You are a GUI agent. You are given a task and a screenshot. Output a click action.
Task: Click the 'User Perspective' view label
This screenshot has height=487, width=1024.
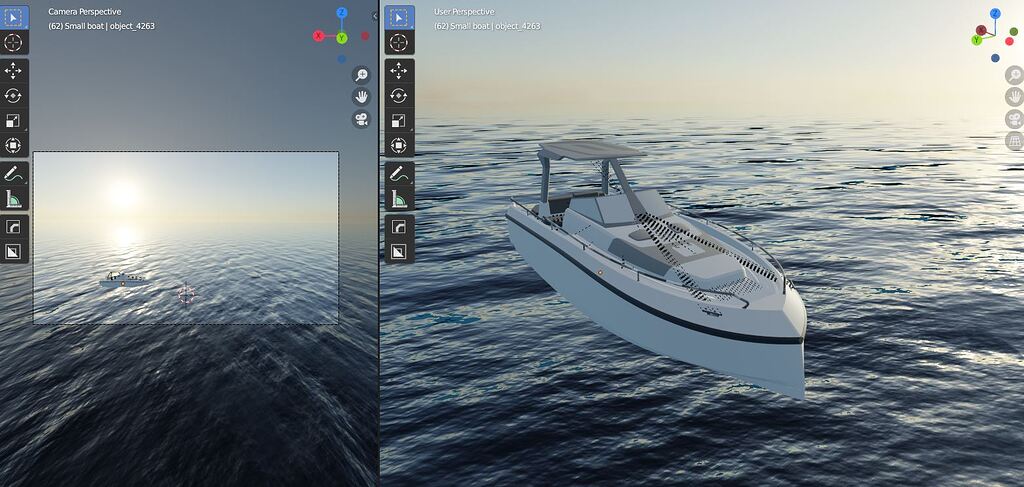[x=464, y=12]
